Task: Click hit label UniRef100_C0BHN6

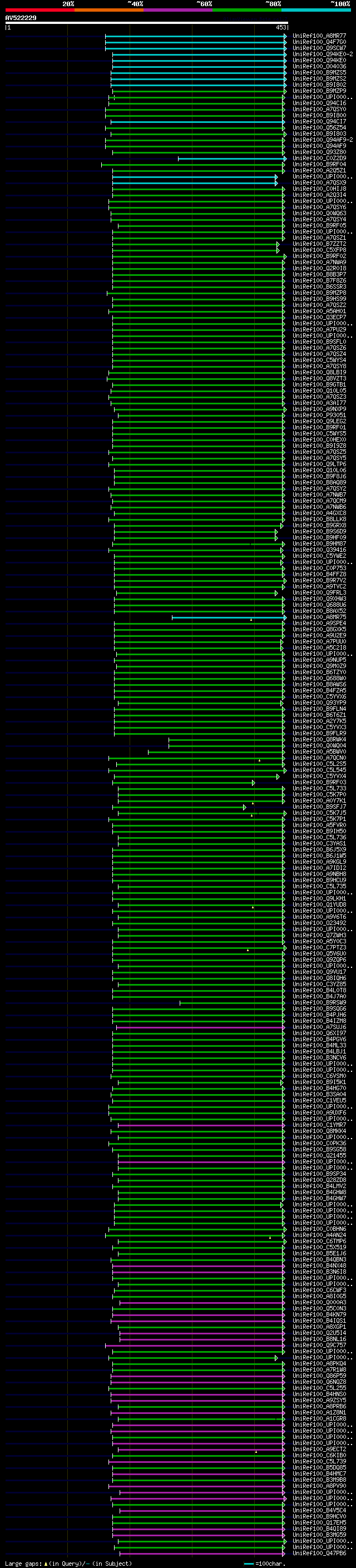Action: point(319,1230)
